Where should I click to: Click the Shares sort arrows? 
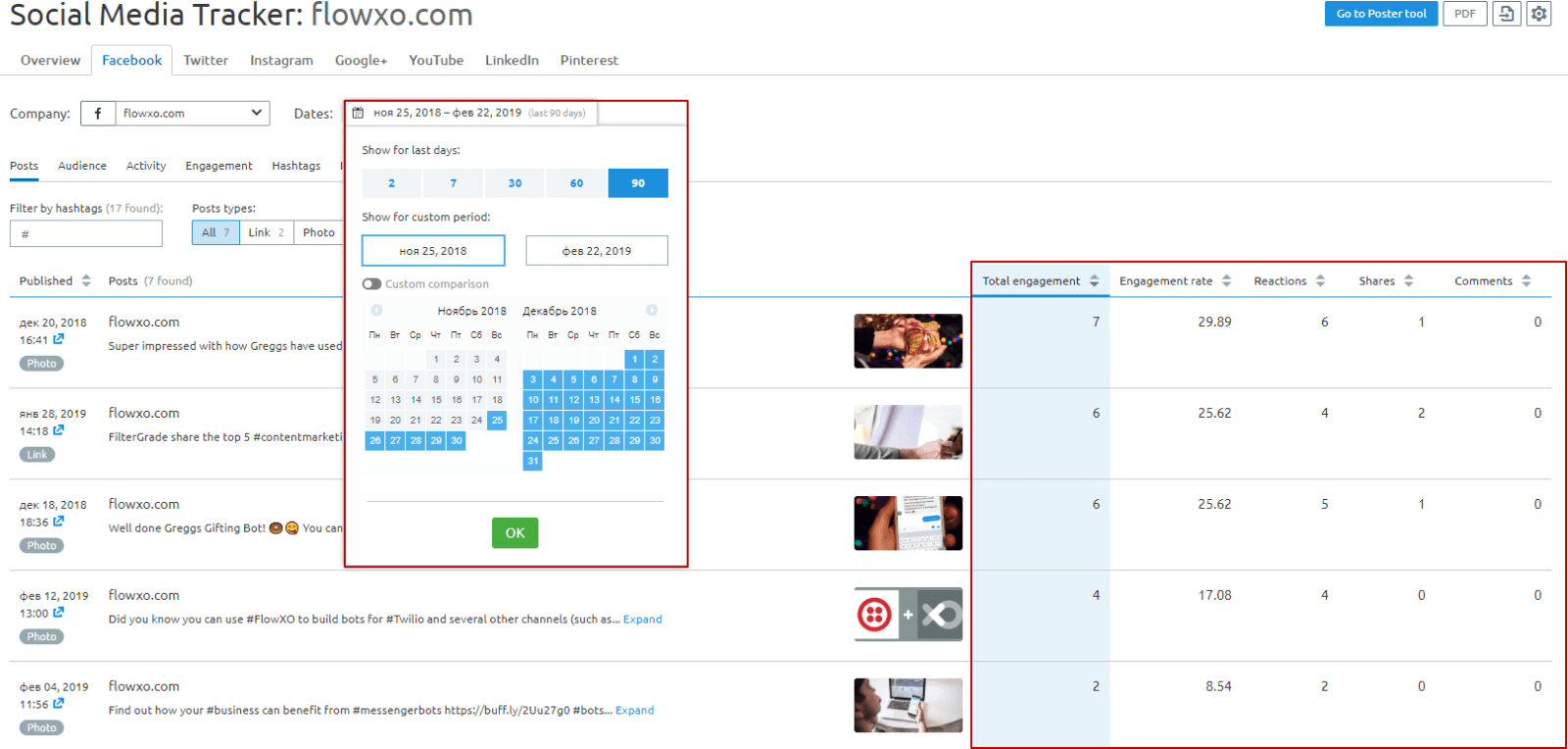pos(1408,280)
